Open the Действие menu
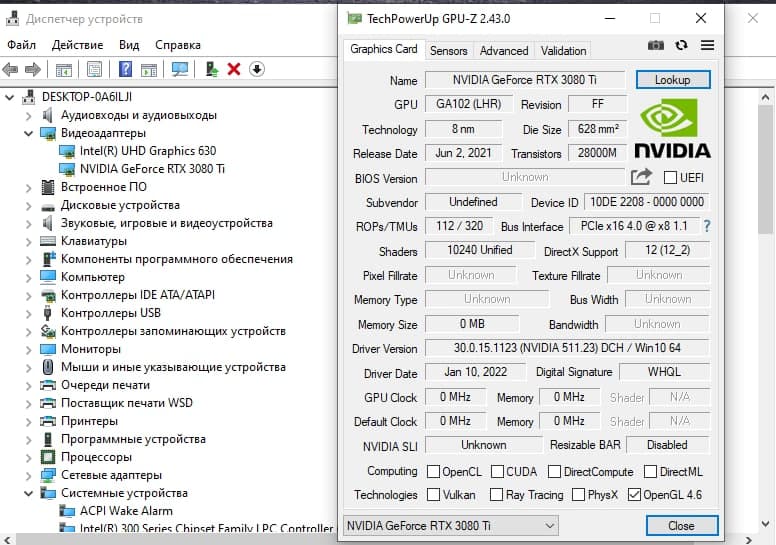Screen dimensions: 776x545 (x=77, y=45)
